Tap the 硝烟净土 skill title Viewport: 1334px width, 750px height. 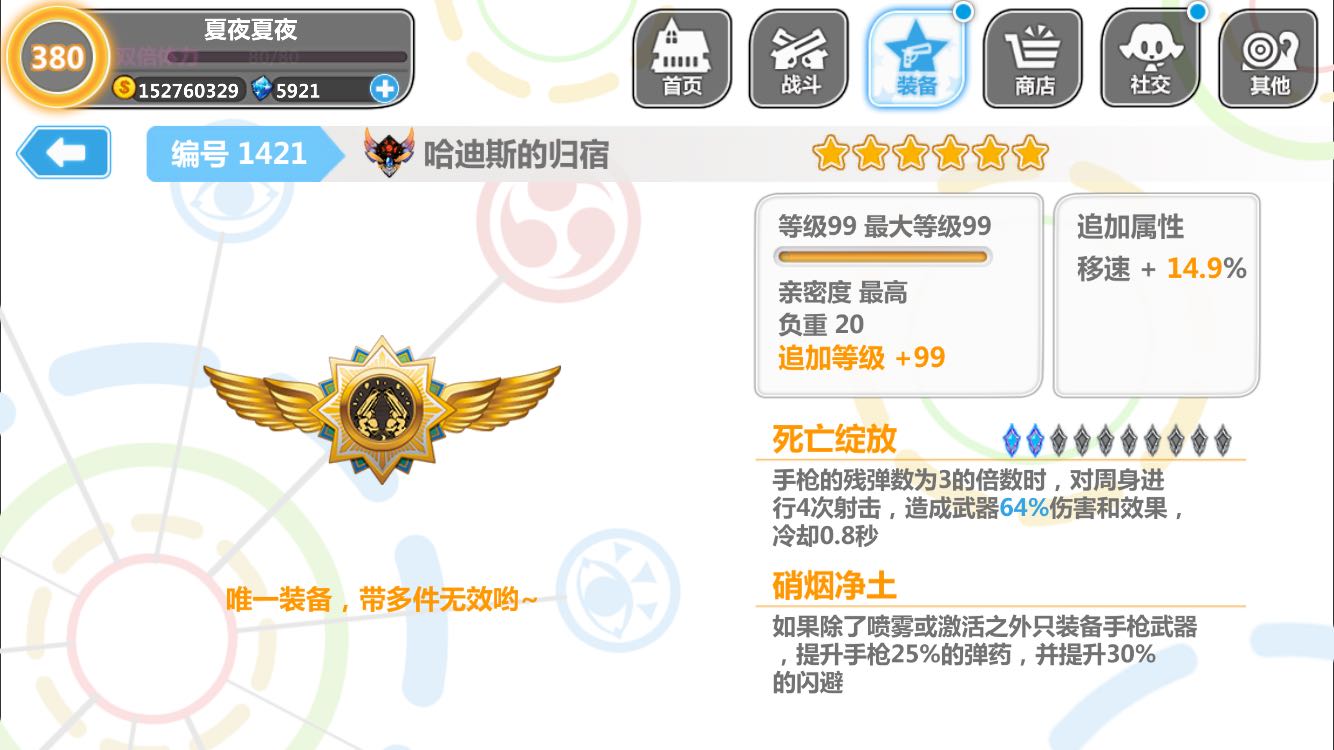(834, 585)
